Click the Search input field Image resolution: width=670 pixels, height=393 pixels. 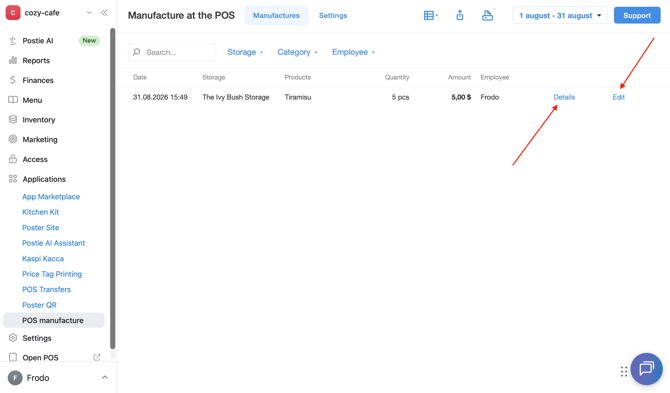pyautogui.click(x=172, y=52)
